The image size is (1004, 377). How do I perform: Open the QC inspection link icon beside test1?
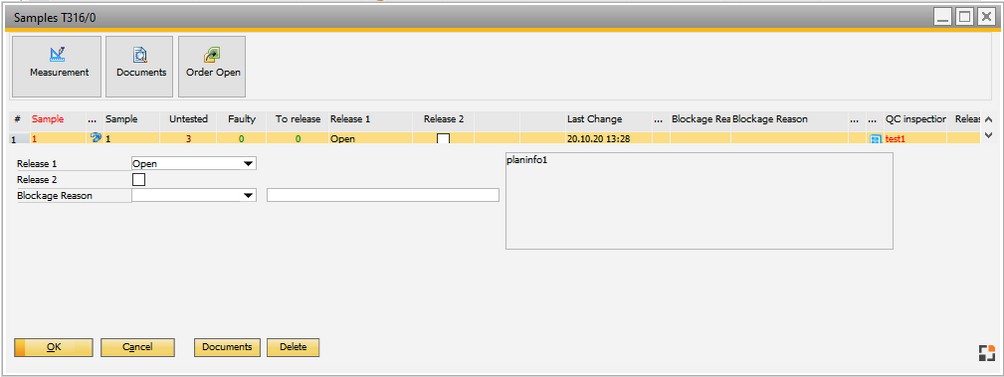(x=876, y=138)
